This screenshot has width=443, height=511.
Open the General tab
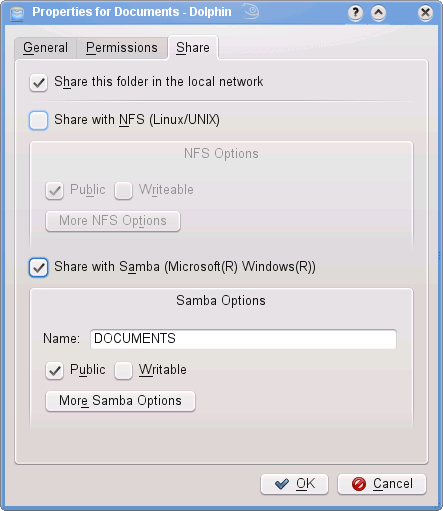point(46,48)
